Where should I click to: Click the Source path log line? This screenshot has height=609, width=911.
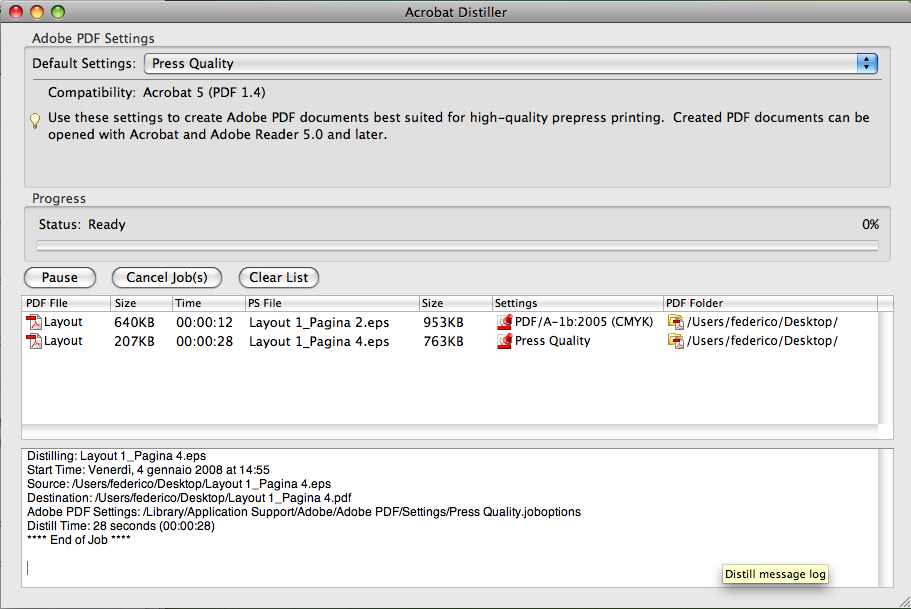(179, 484)
